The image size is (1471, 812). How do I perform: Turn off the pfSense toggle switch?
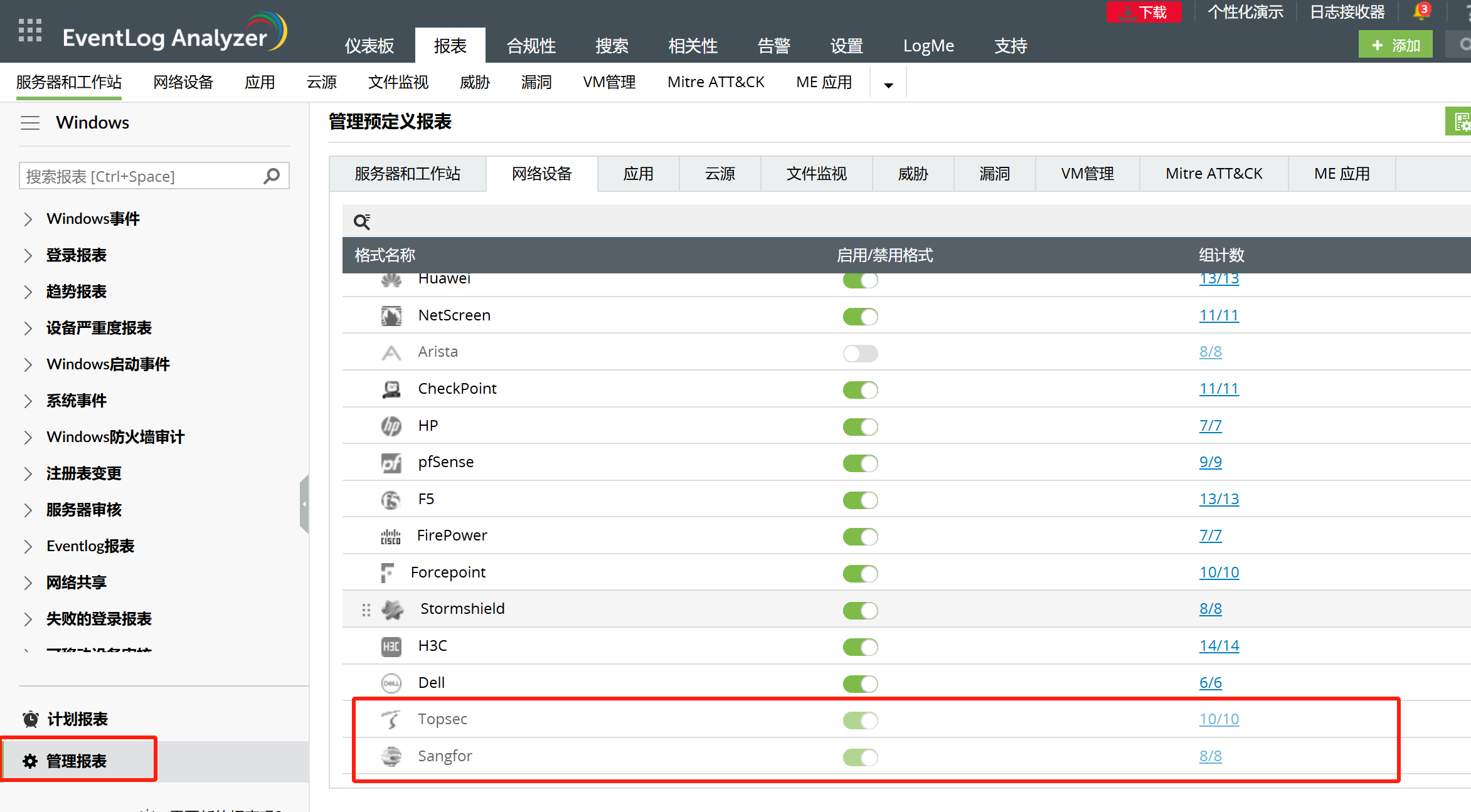[x=860, y=463]
